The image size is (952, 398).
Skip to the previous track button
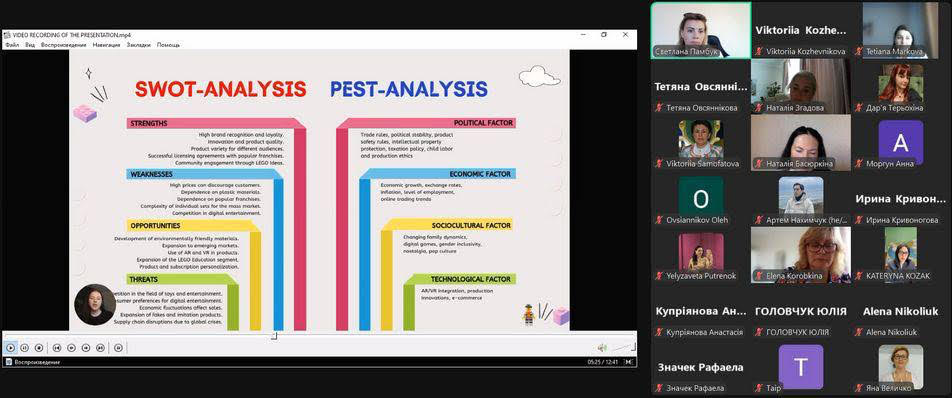click(56, 348)
